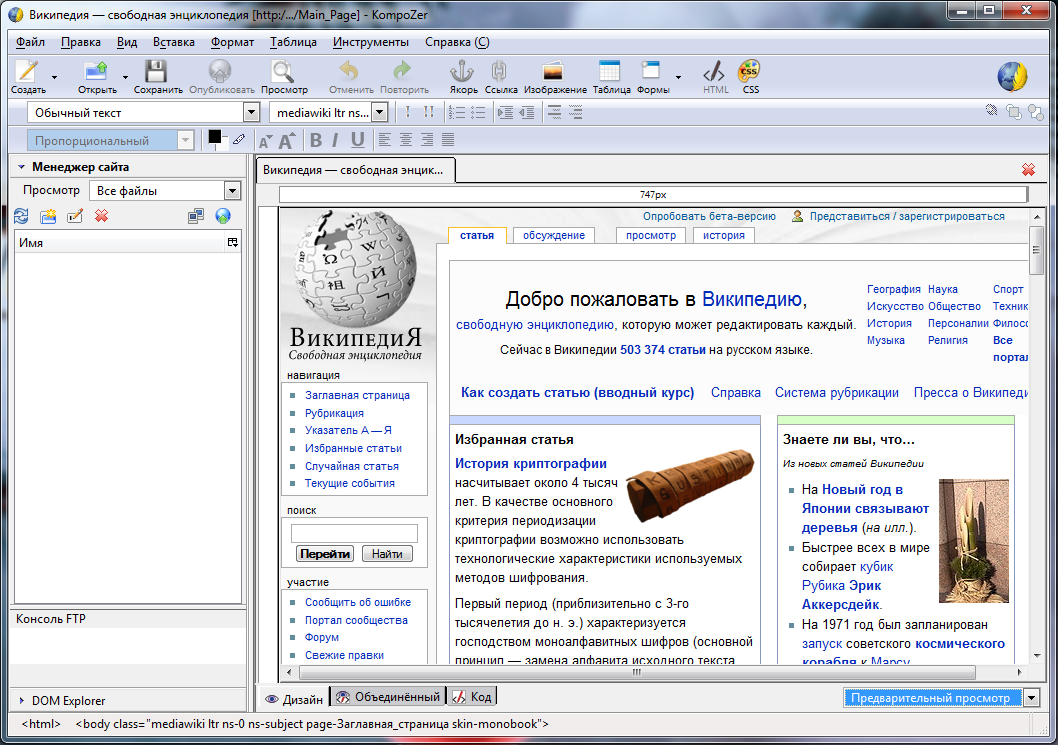The height and width of the screenshot is (745, 1058).
Task: Toggle align left
Action: pyautogui.click(x=385, y=140)
